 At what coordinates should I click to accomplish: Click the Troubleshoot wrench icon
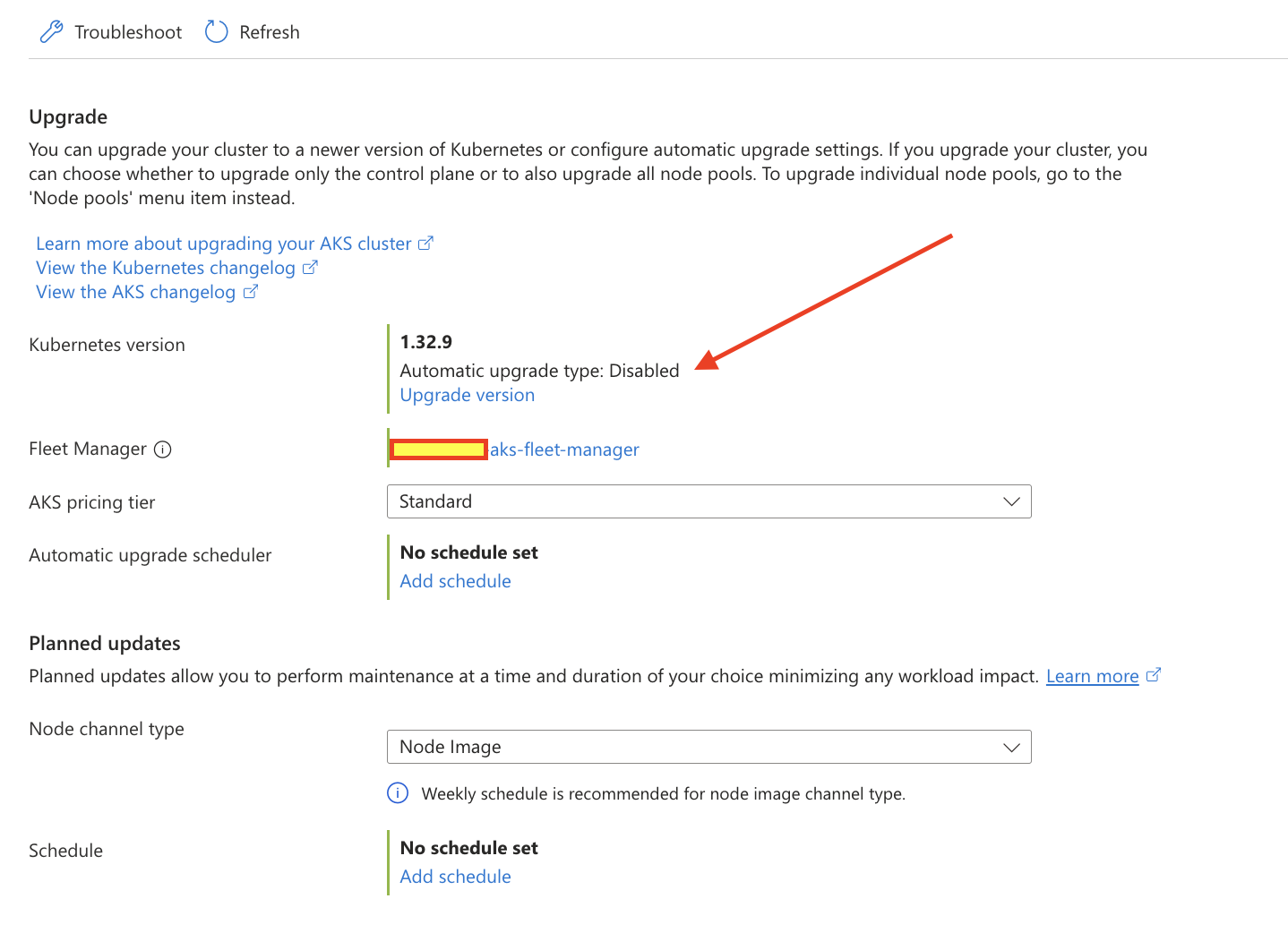(51, 32)
